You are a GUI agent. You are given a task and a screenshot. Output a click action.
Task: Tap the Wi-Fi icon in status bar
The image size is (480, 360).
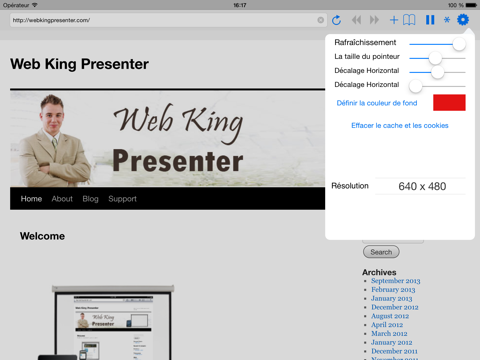click(35, 5)
